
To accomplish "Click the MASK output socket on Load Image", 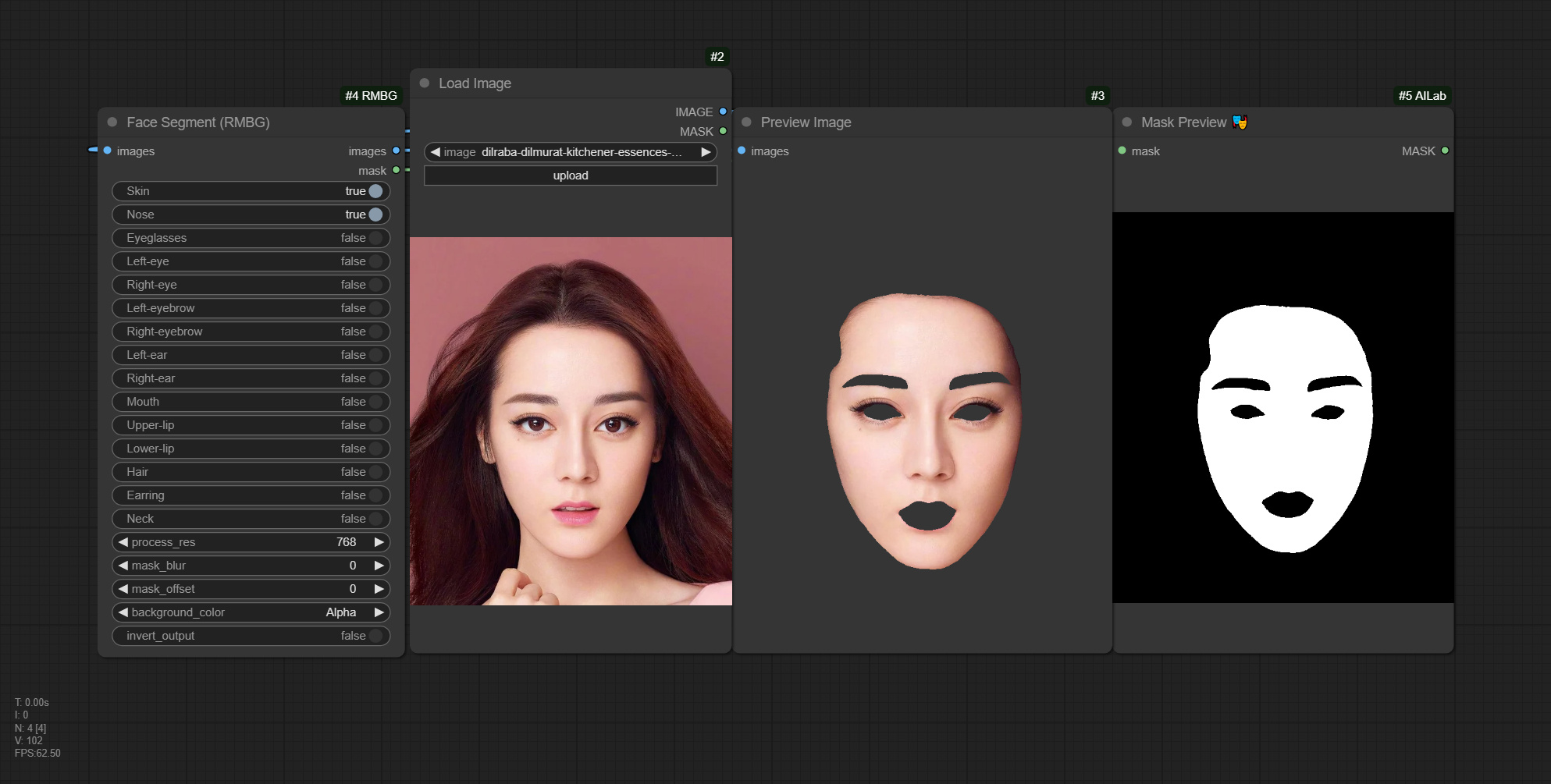I will (x=723, y=131).
